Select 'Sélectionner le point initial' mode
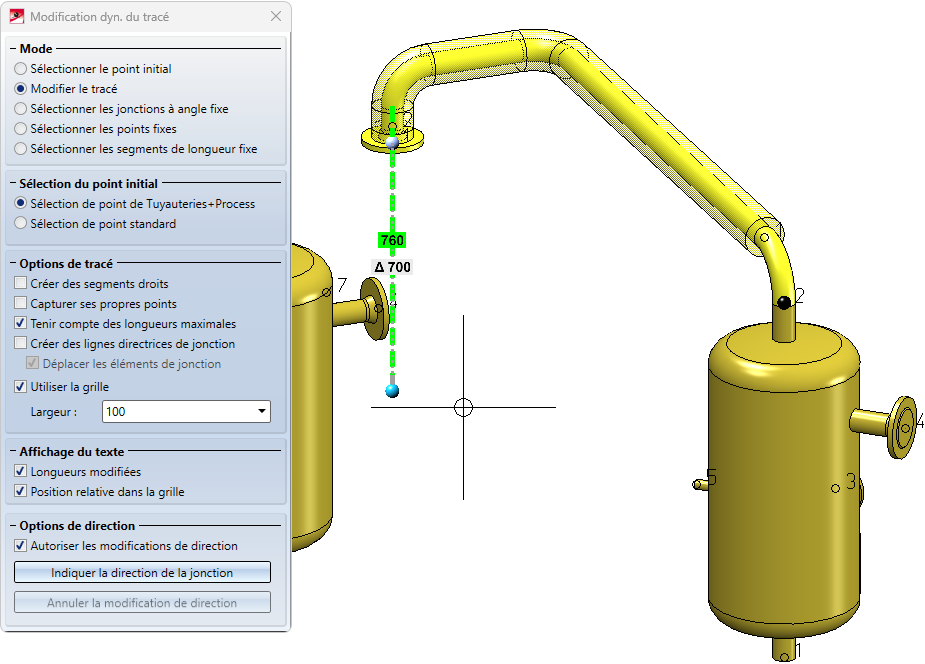The image size is (925, 664). (21, 69)
